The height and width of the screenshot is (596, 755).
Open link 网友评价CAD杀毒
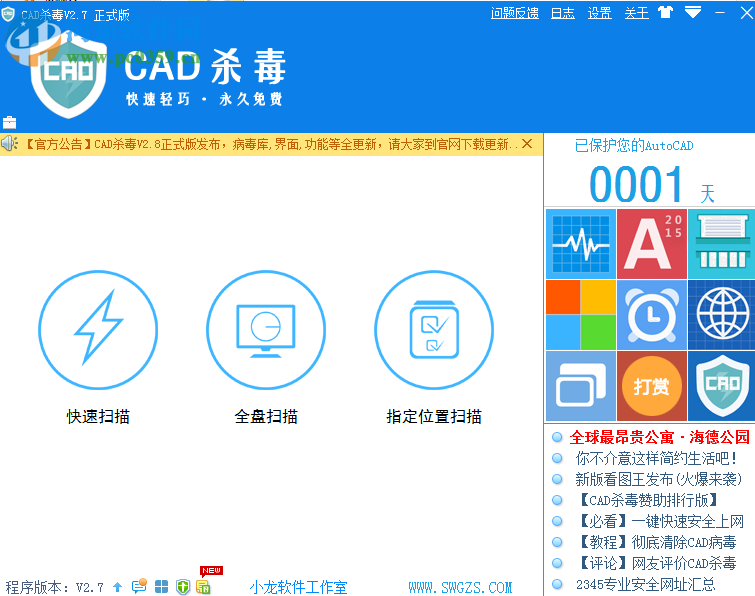pos(656,563)
